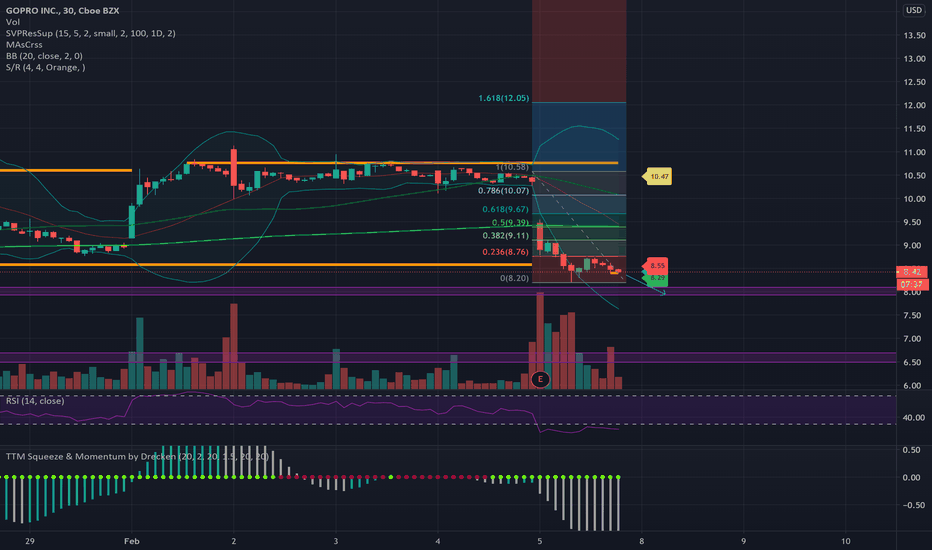Select the MAsCrss indicator label
The image size is (932, 550).
click(24, 45)
